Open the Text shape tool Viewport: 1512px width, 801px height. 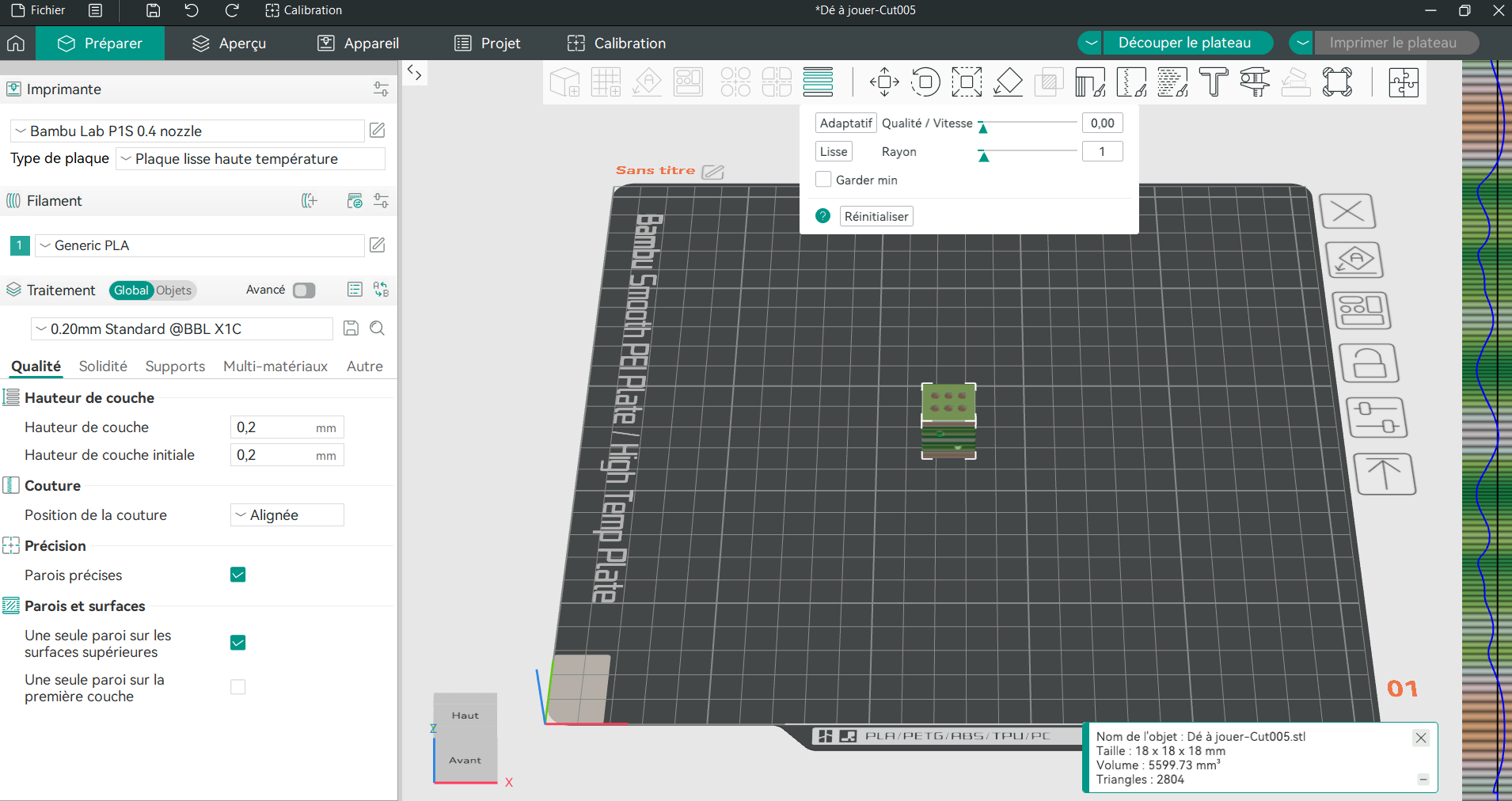[1214, 82]
